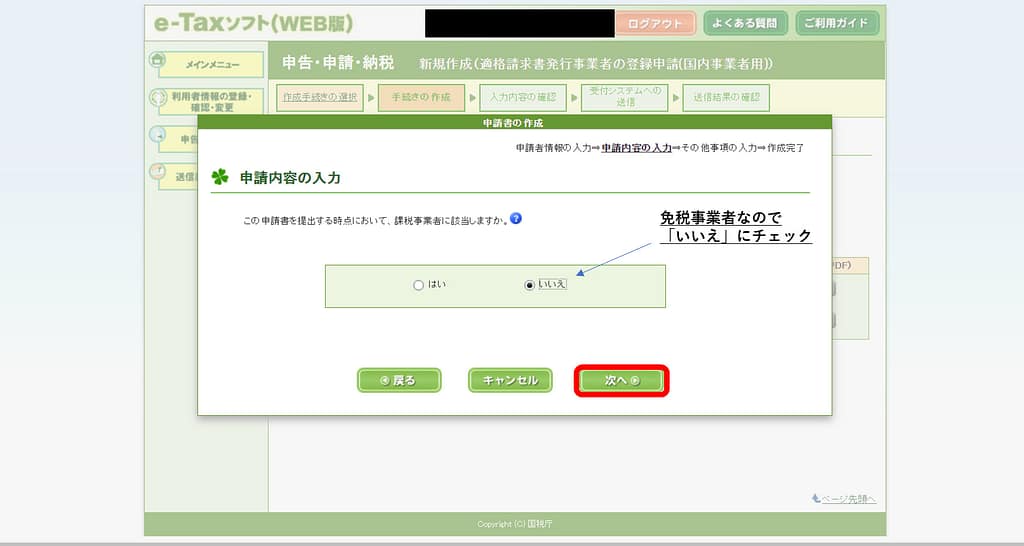Click the clock icon on the fourth sidebar item
Screen dimensions: 1024x546
pos(157,171)
